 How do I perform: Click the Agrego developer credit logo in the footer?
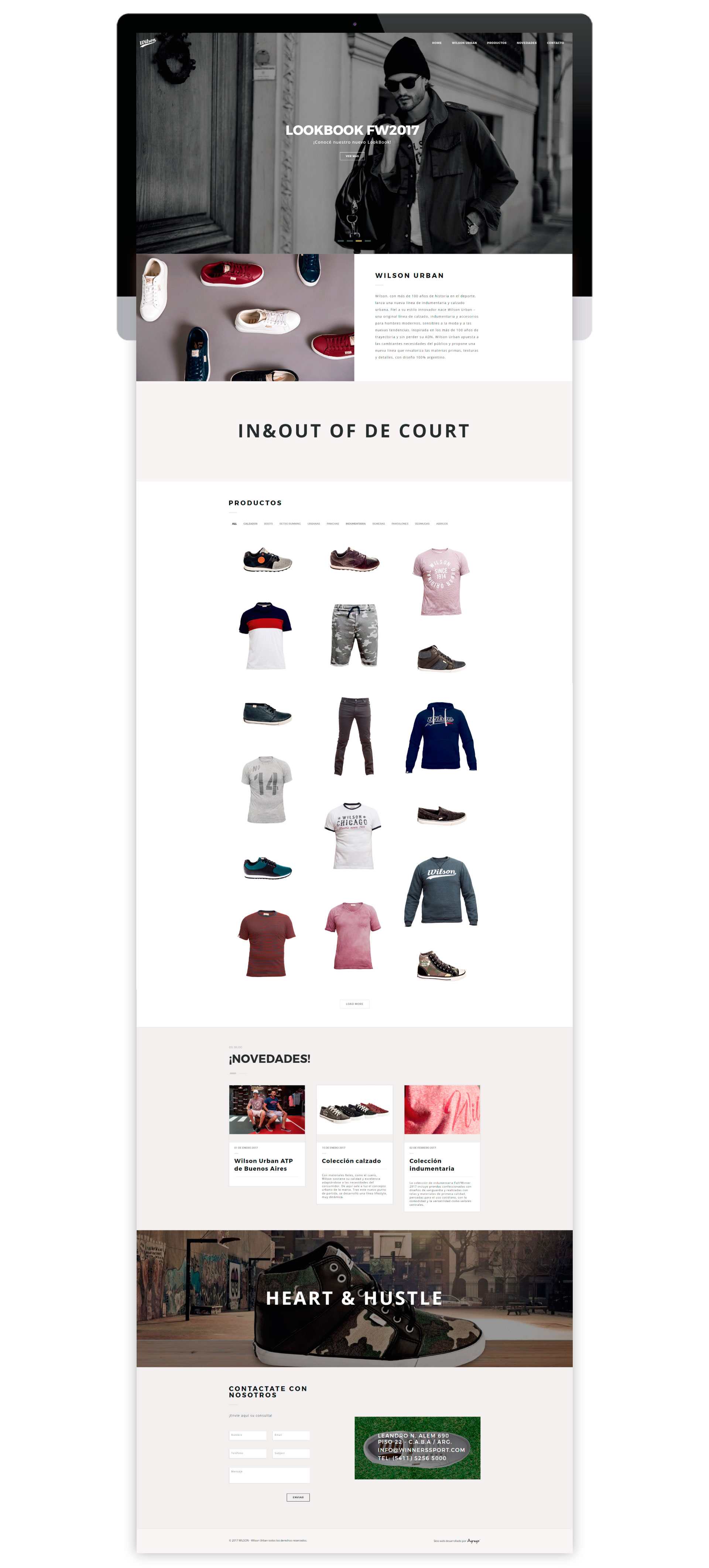coord(473,1541)
